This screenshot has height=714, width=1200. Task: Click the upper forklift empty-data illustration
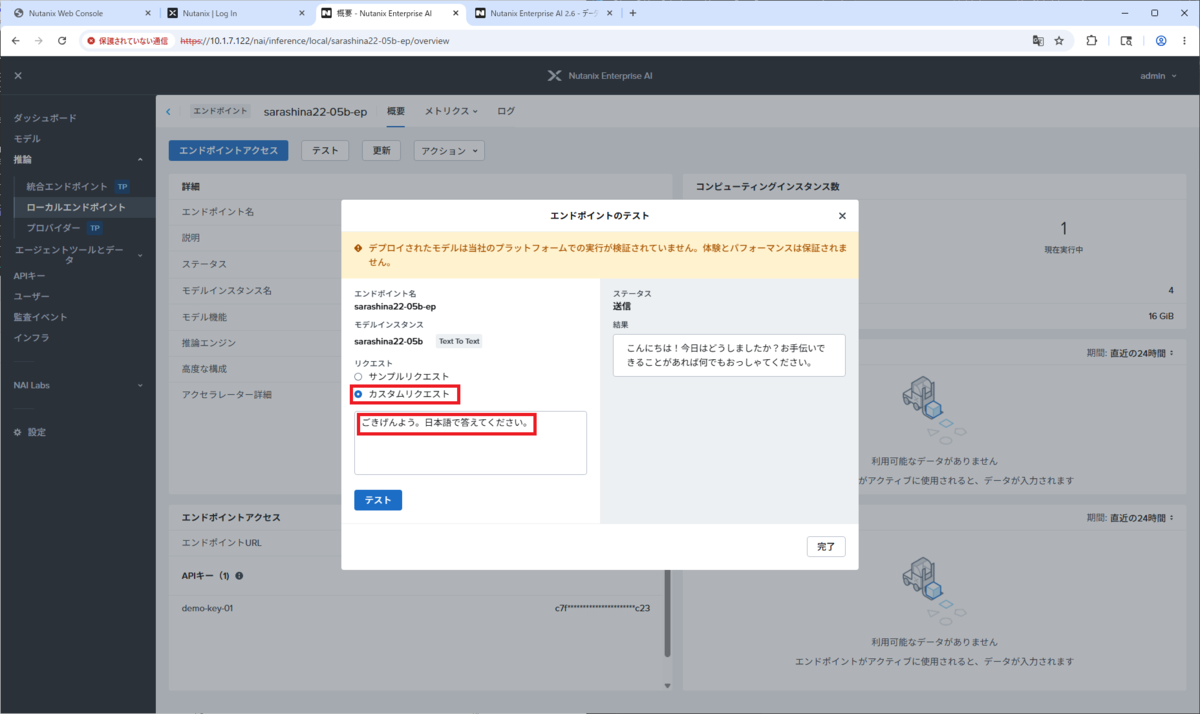tap(935, 411)
